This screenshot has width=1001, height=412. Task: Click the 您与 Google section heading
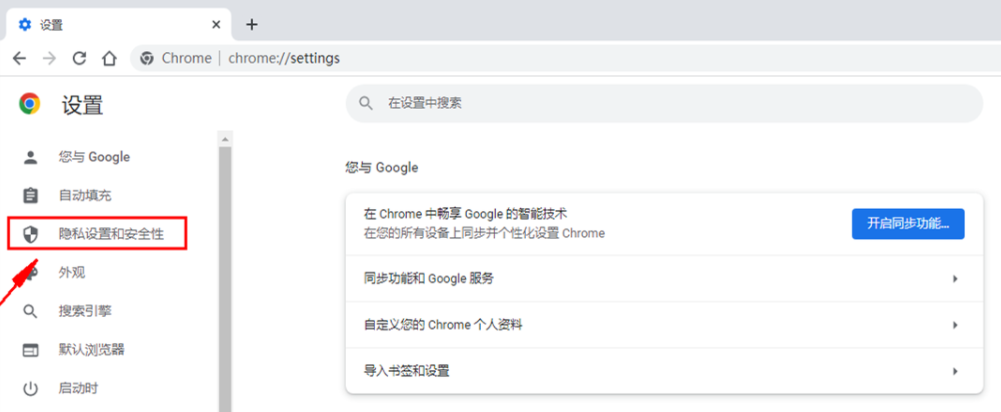point(382,168)
